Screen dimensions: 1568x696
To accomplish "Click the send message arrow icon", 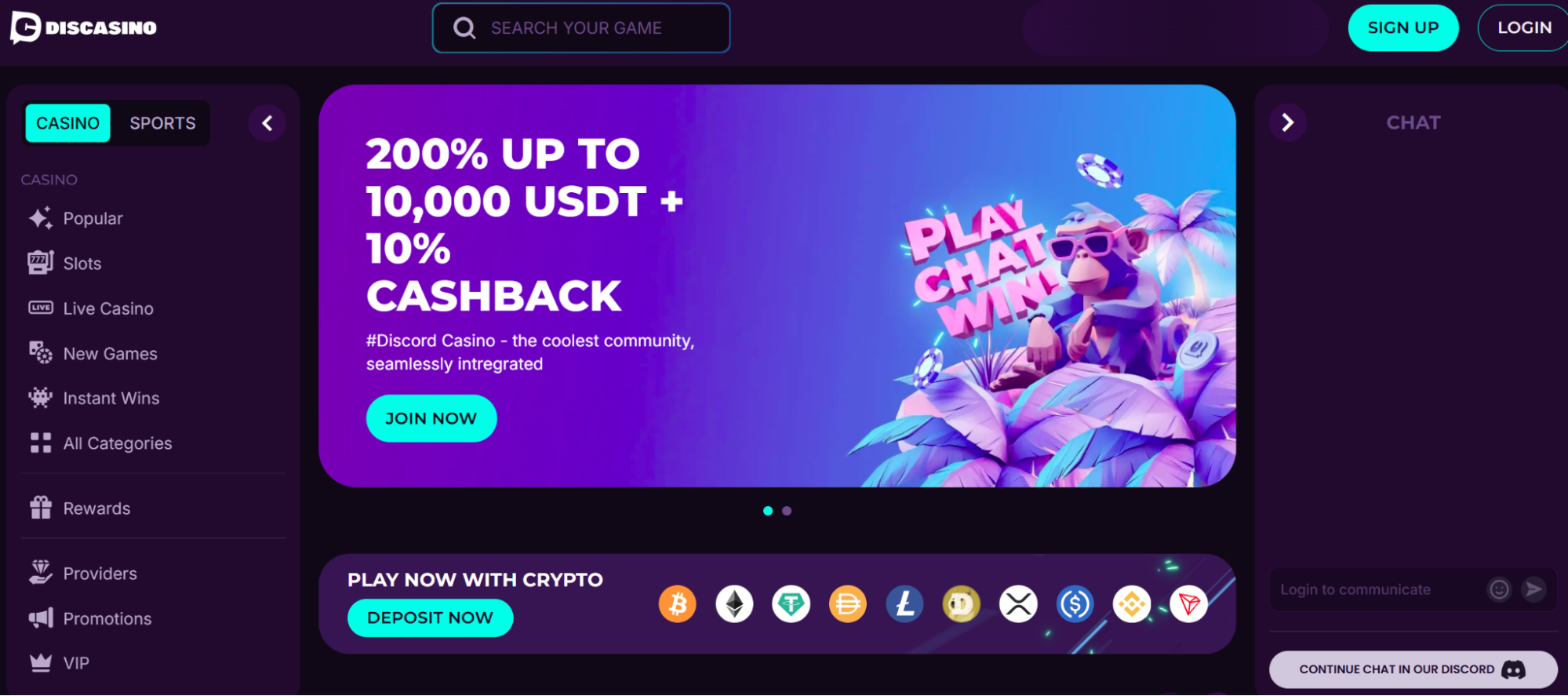I will (x=1533, y=589).
